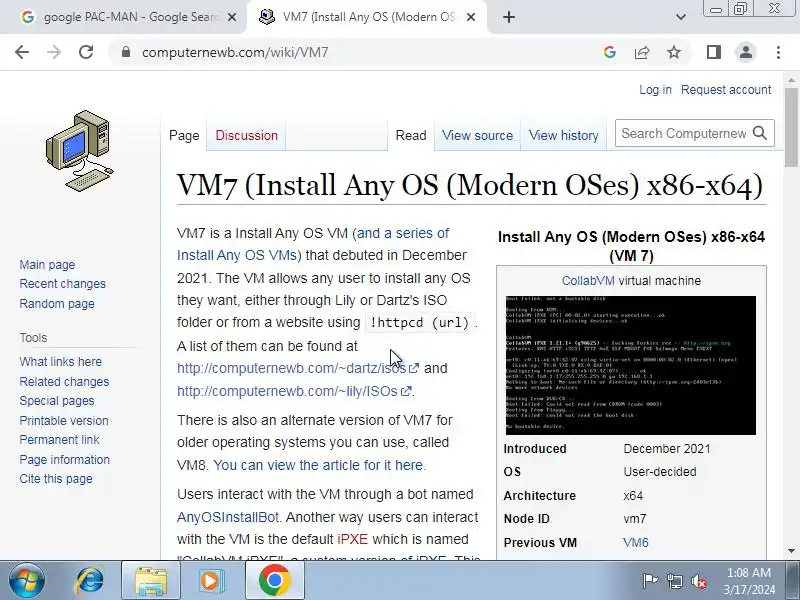
Task: Expand the tab search chevron
Action: (681, 17)
